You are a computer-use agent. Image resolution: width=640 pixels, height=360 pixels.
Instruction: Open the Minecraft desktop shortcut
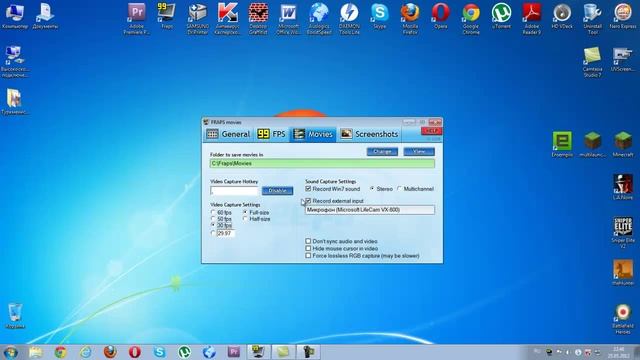pyautogui.click(x=623, y=144)
